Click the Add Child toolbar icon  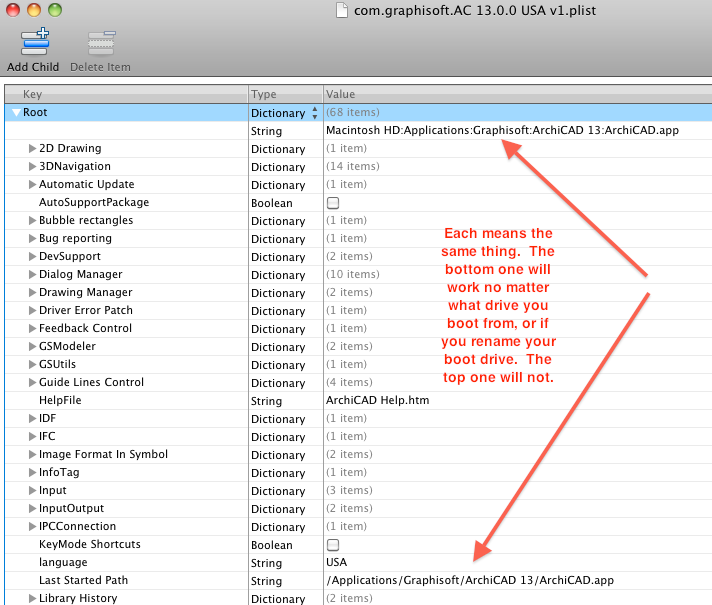[35, 42]
